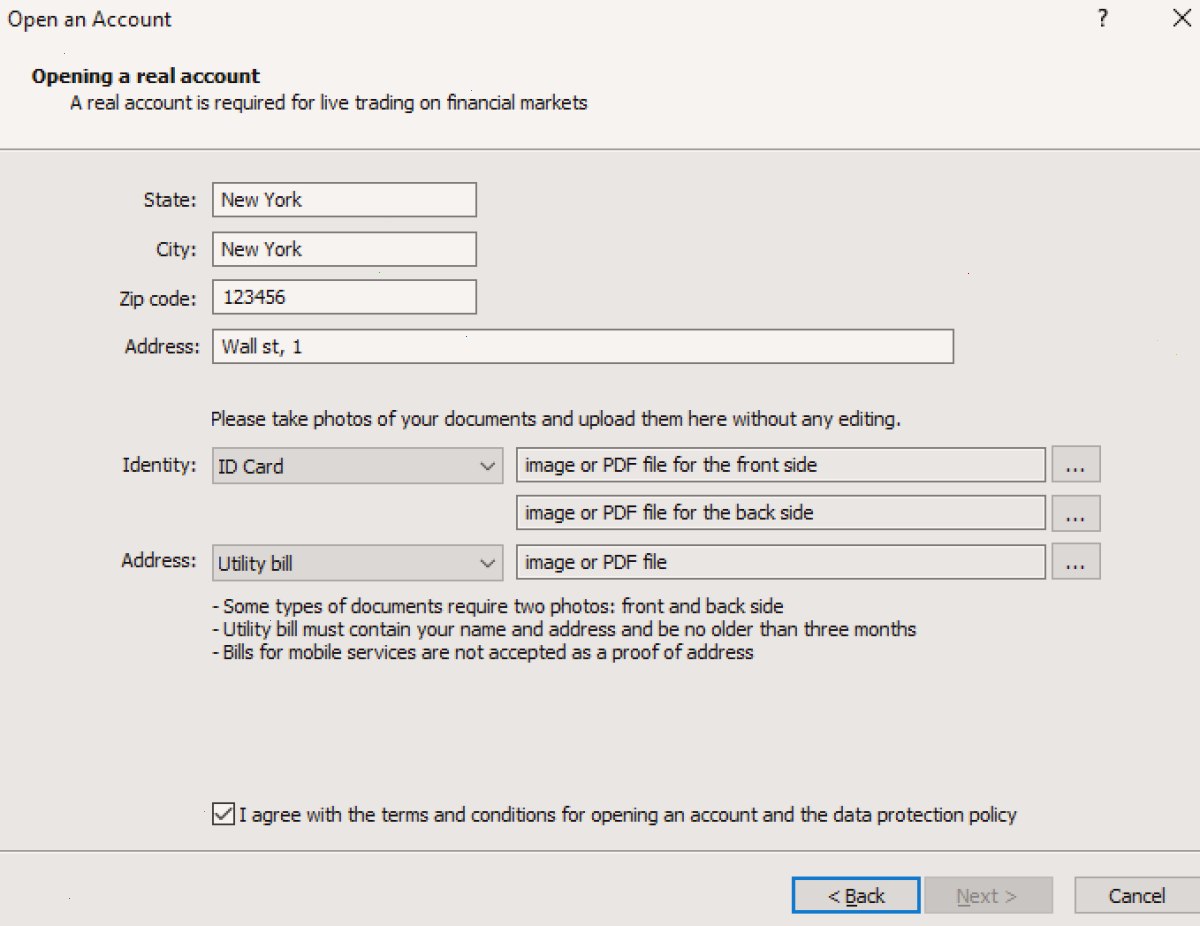
Task: Click the City input field
Action: pyautogui.click(x=344, y=249)
